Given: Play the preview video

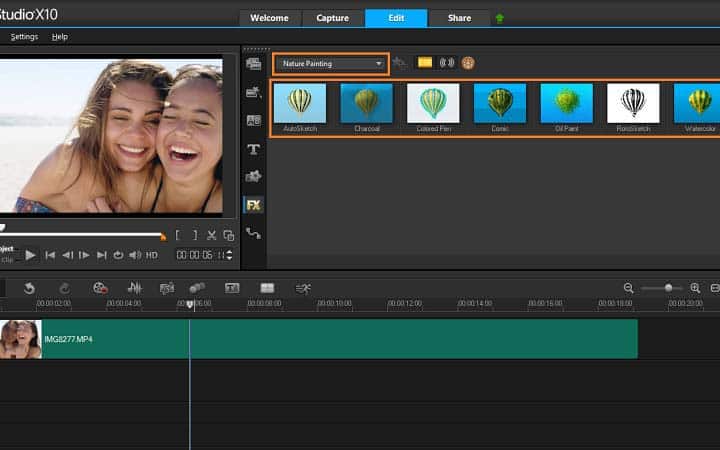Looking at the screenshot, I should [x=30, y=255].
